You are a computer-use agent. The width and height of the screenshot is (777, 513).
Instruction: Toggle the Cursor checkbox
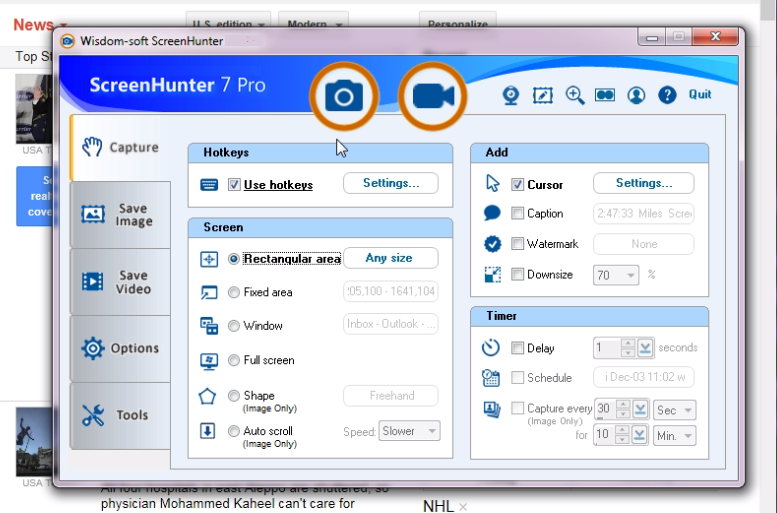pyautogui.click(x=517, y=185)
